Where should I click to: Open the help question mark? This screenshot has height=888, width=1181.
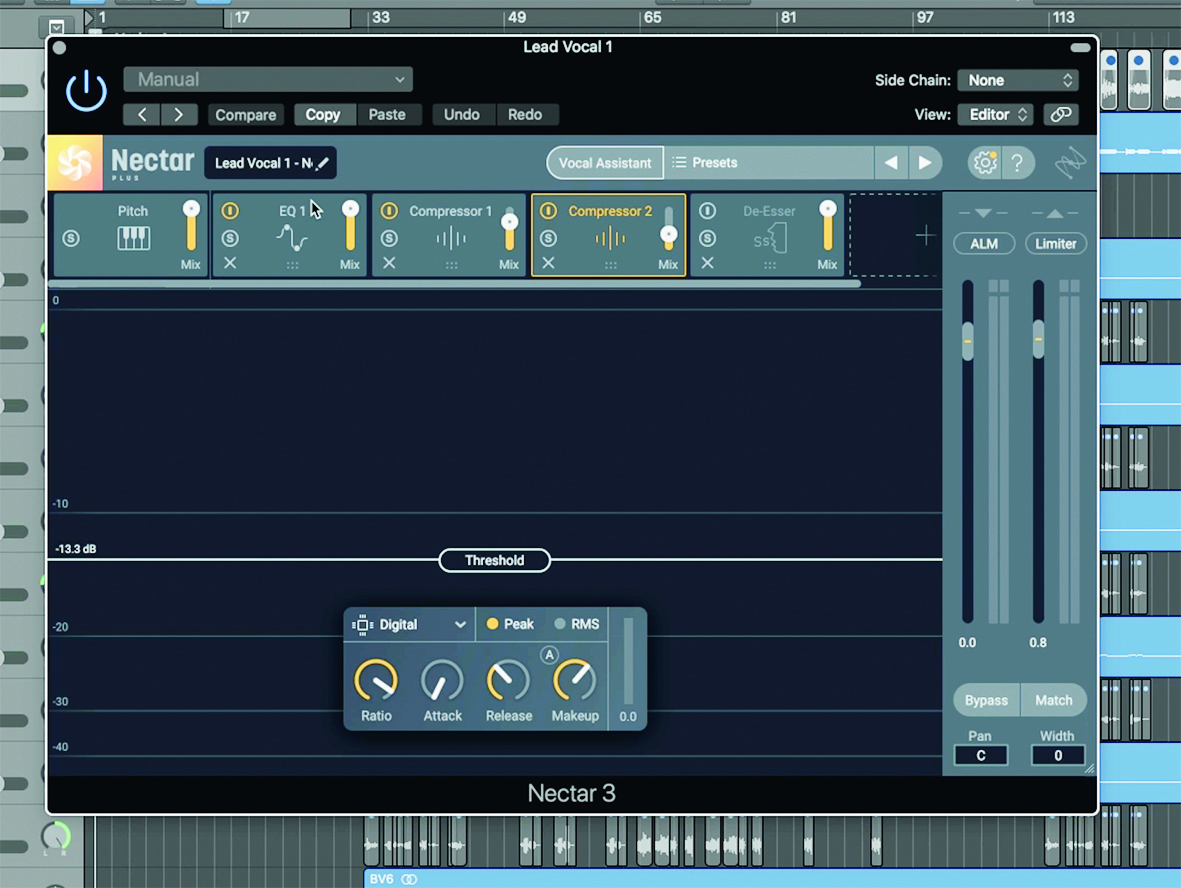(1018, 163)
